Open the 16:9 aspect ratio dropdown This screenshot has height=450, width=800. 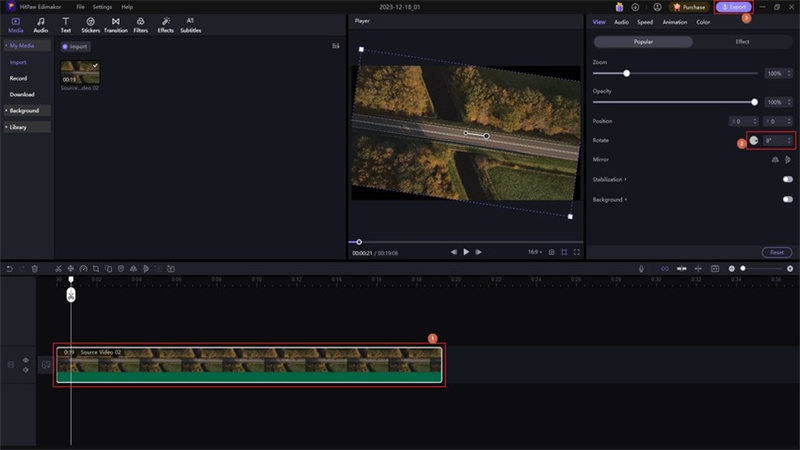[535, 252]
